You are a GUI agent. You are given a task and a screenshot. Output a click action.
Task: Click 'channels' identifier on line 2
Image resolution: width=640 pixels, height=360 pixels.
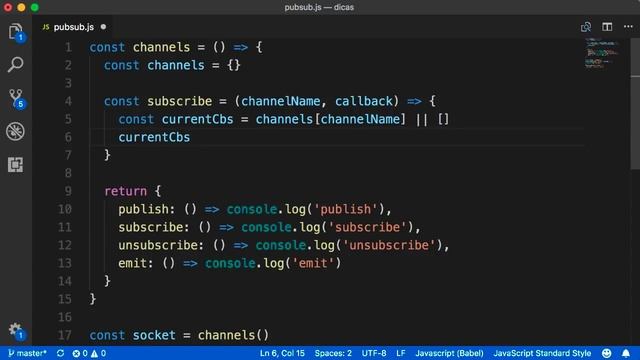tap(176, 65)
